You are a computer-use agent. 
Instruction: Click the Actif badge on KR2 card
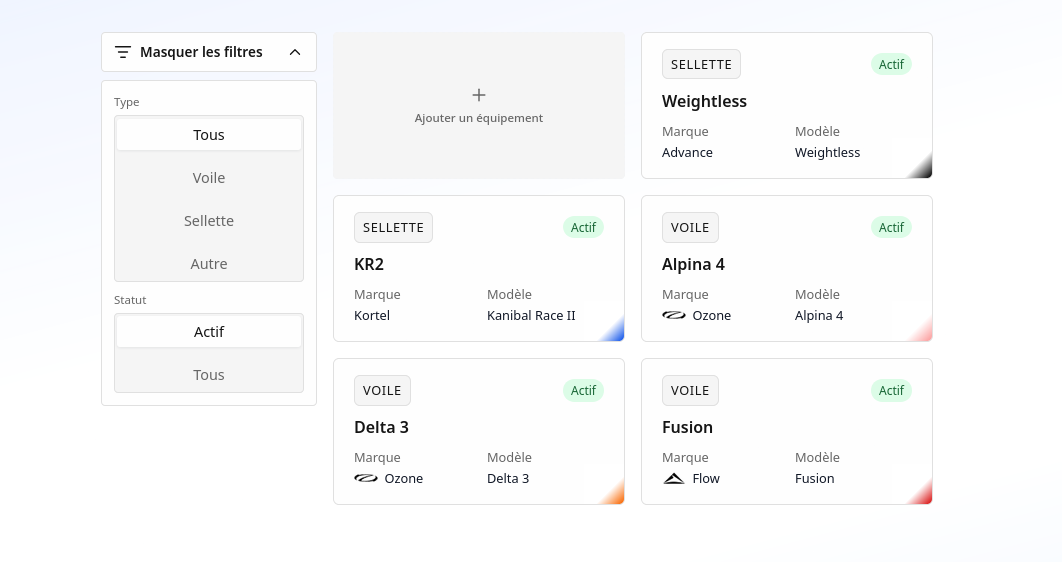pos(583,228)
